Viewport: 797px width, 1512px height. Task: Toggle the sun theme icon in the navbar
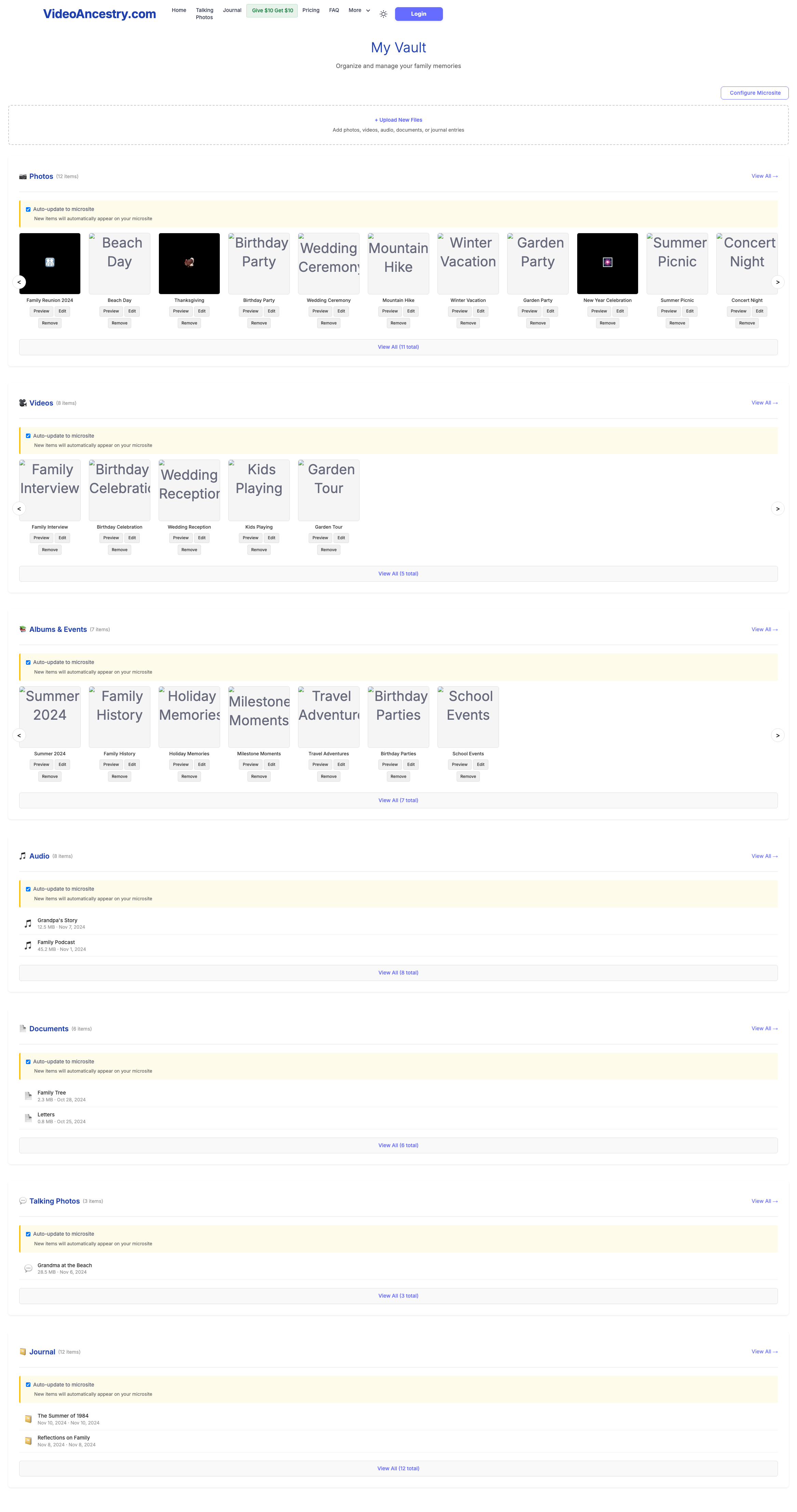pos(383,14)
